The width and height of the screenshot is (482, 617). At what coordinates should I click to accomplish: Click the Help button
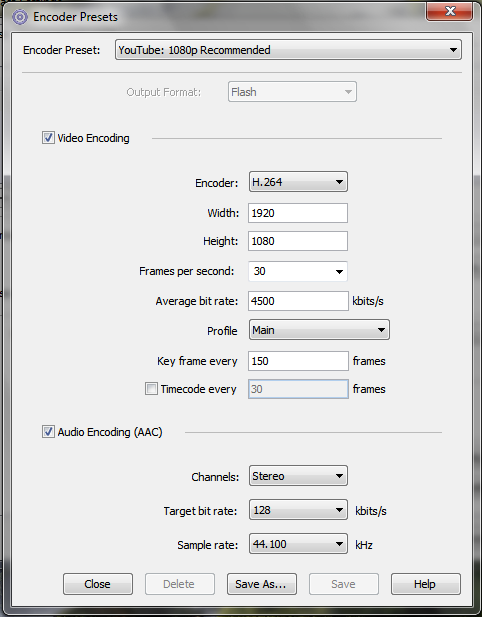(x=425, y=584)
